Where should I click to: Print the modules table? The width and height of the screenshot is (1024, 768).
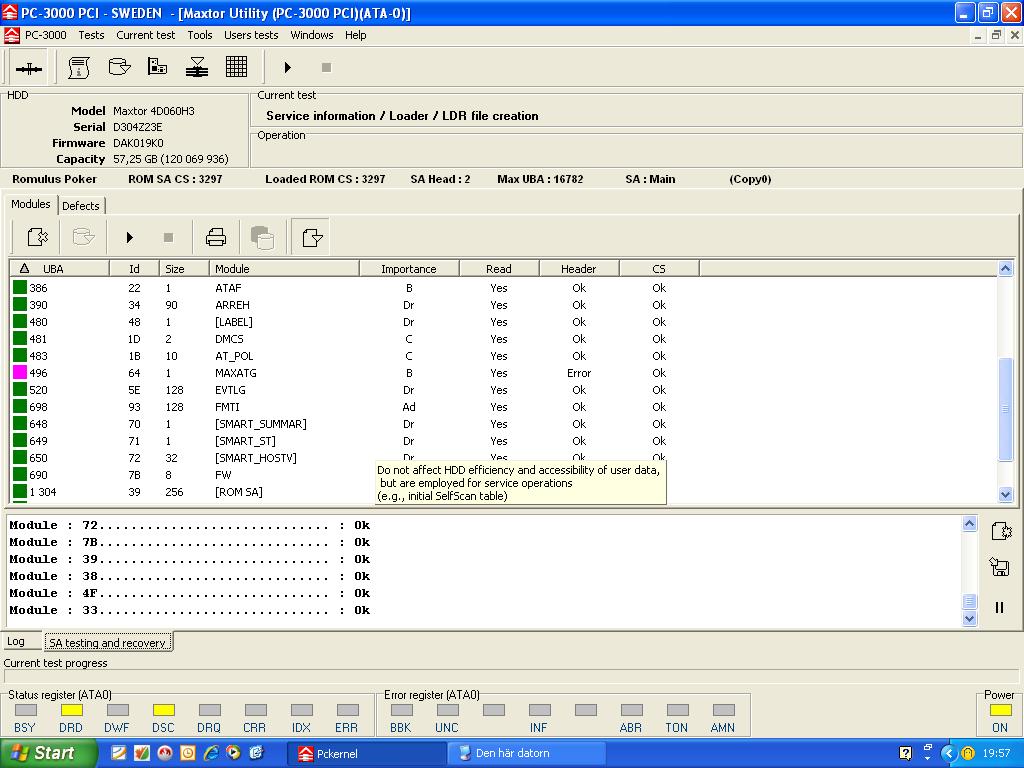[x=216, y=237]
